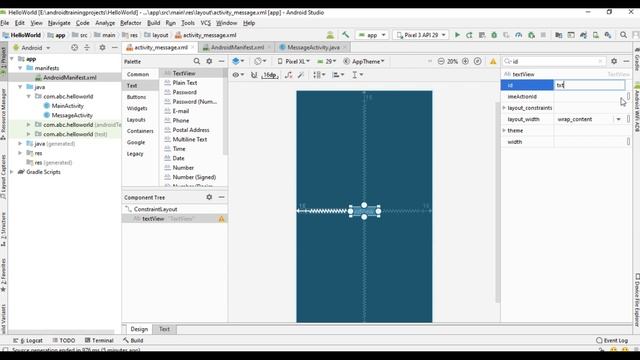The width and height of the screenshot is (640, 360).
Task: Open the Terminal tool window
Action: 99,340
